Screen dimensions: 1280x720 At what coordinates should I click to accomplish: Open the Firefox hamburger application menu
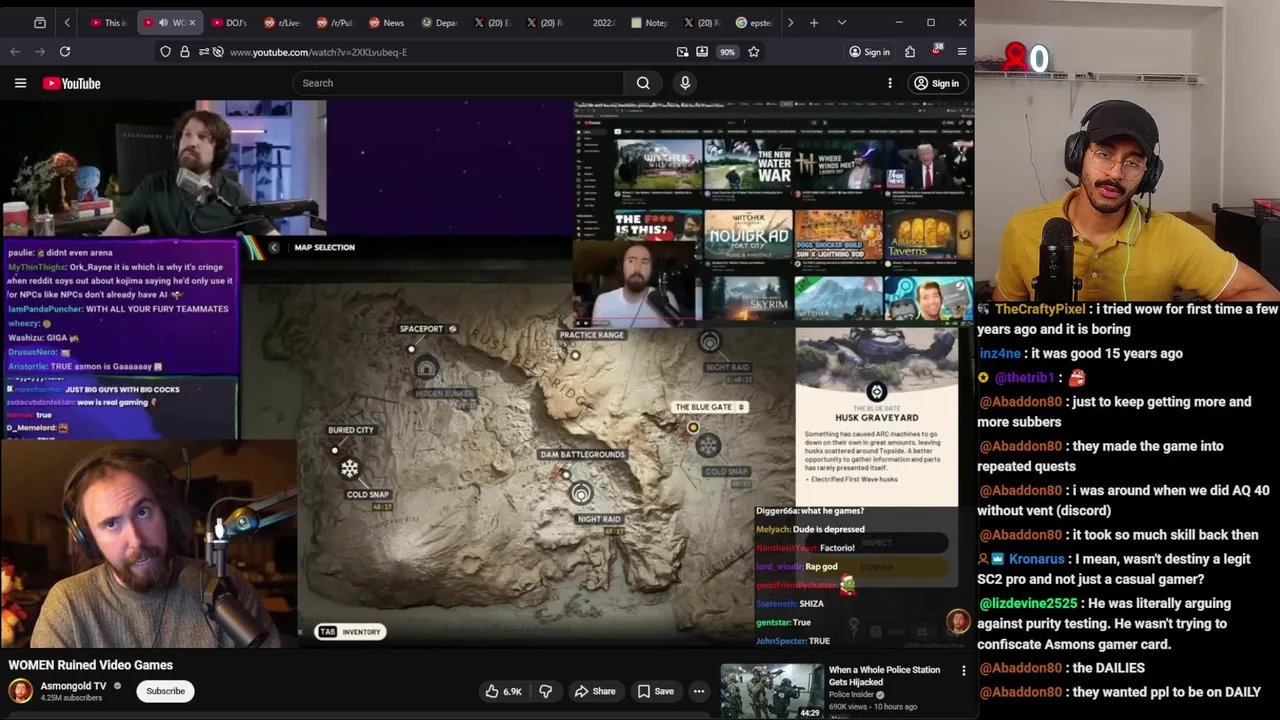click(962, 52)
